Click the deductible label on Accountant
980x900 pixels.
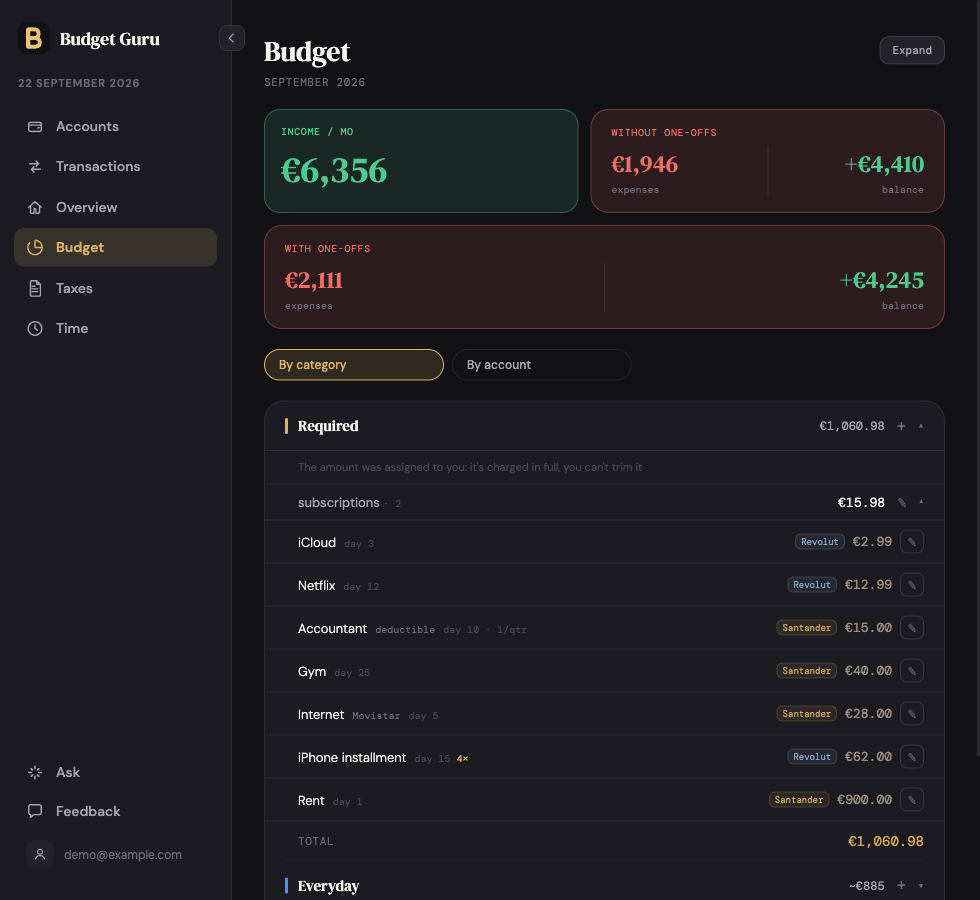405,630
